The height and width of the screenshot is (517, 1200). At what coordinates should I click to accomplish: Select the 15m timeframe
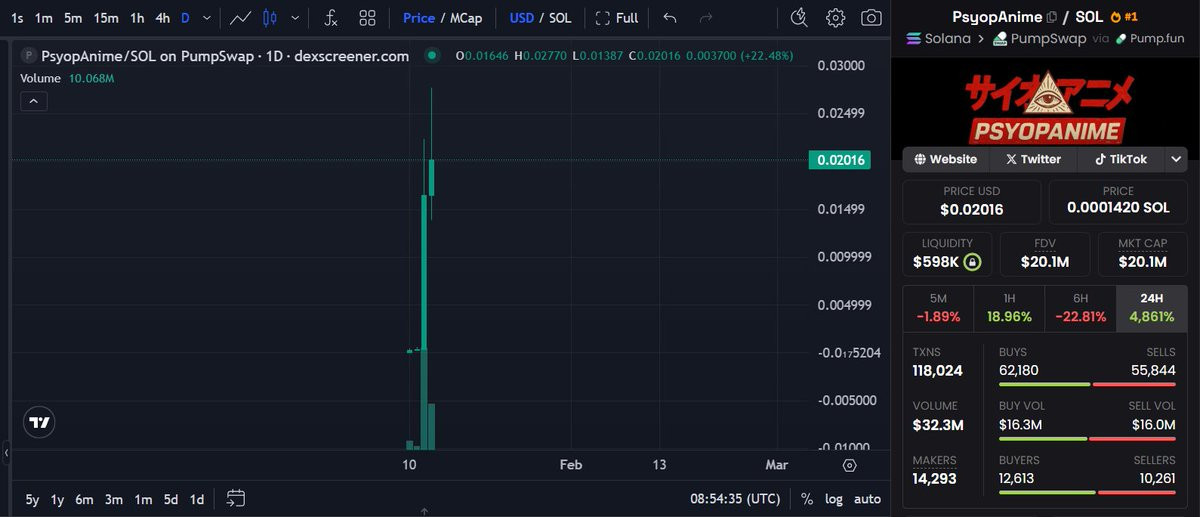(106, 18)
